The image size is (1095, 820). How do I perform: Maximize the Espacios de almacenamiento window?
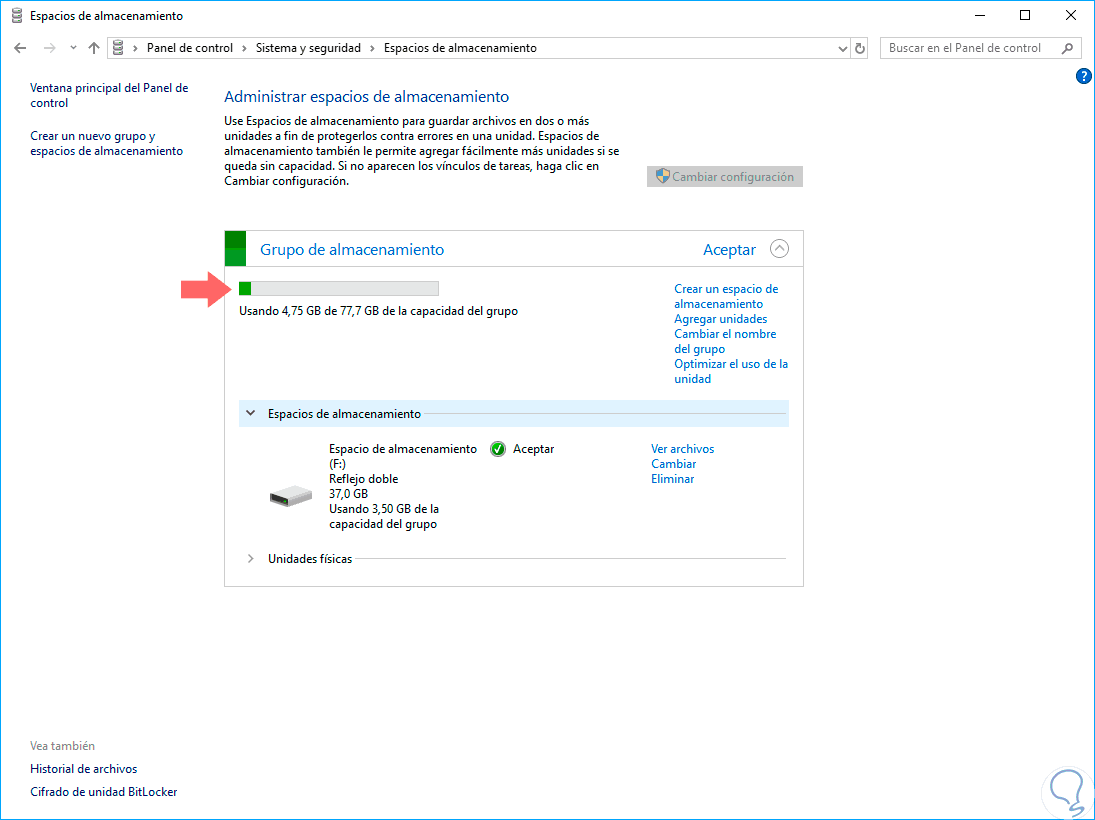click(x=1024, y=15)
